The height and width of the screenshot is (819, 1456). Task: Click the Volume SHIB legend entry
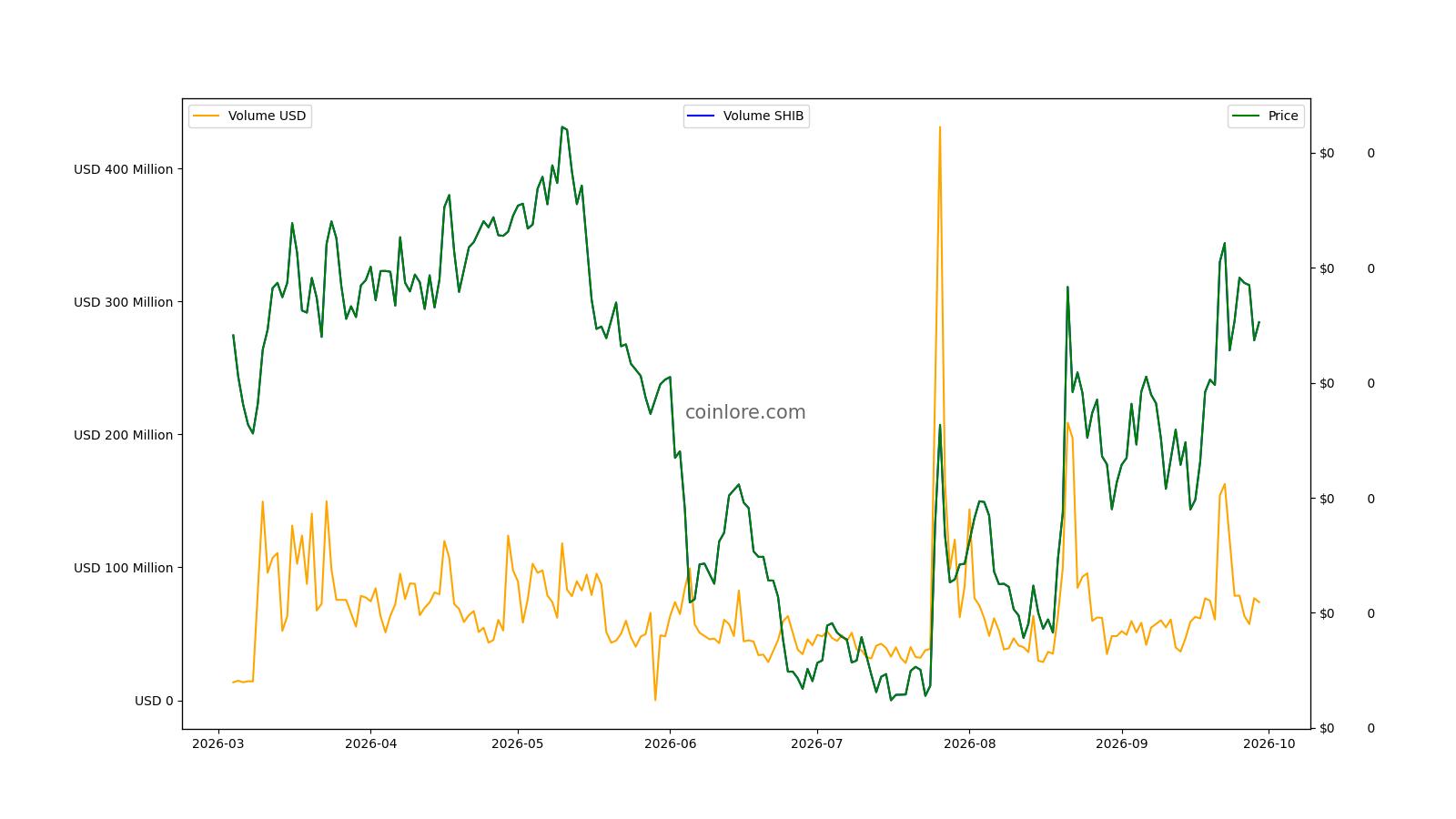coord(746,116)
